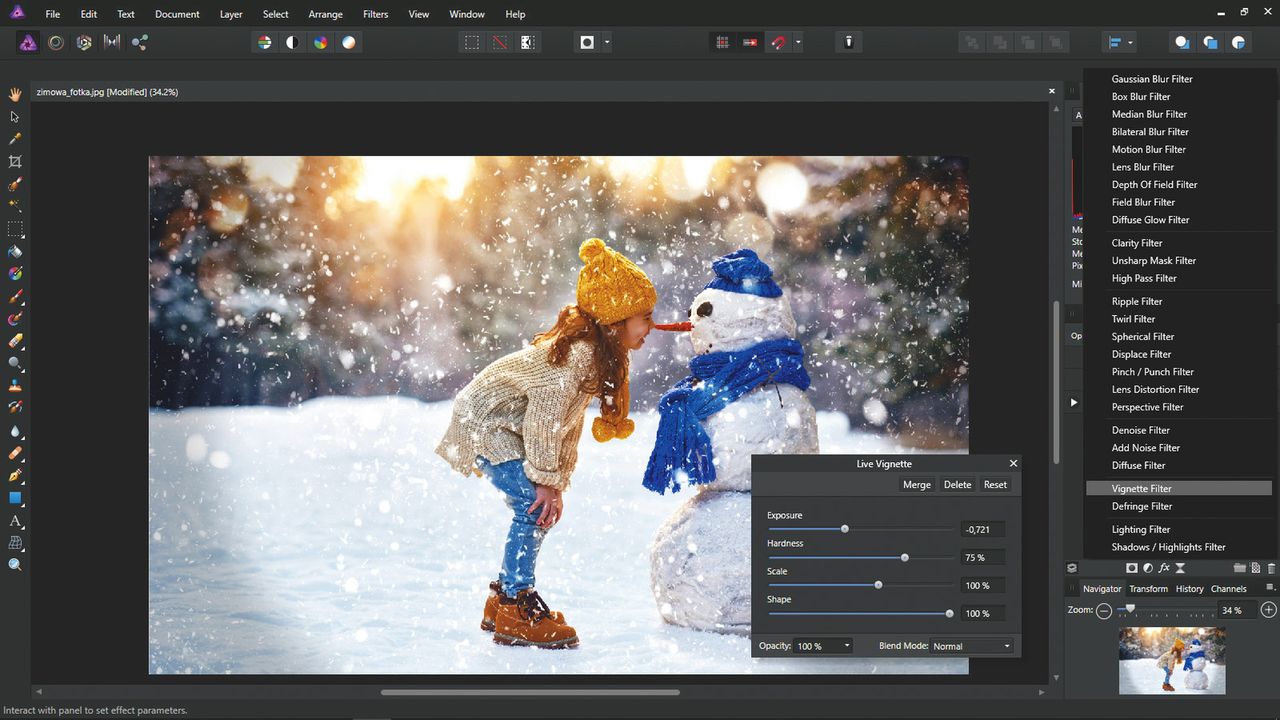Select the Blur droplet tool
Screen dimensions: 1280x720
(15, 431)
